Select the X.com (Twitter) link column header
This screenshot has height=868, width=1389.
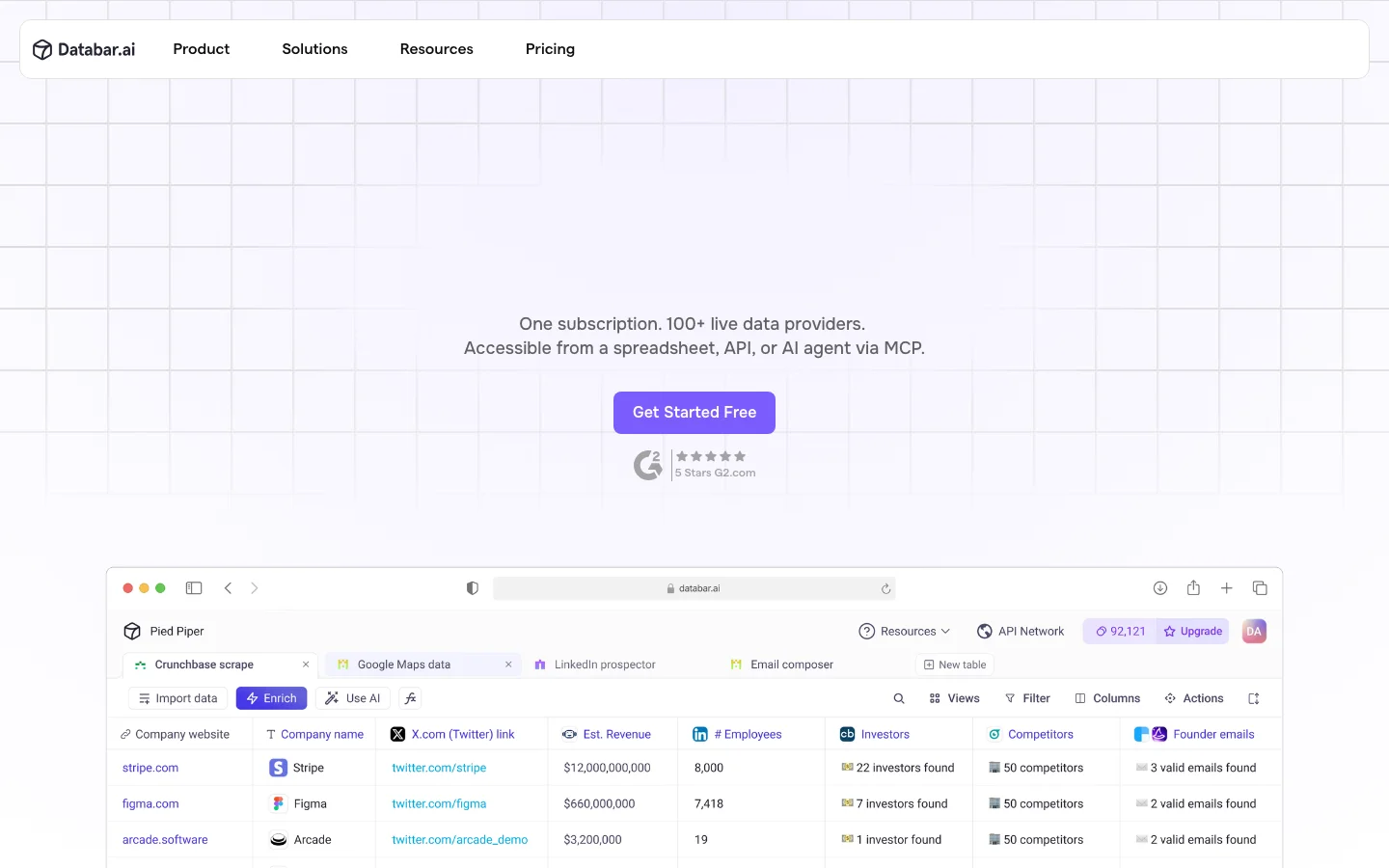(x=462, y=735)
